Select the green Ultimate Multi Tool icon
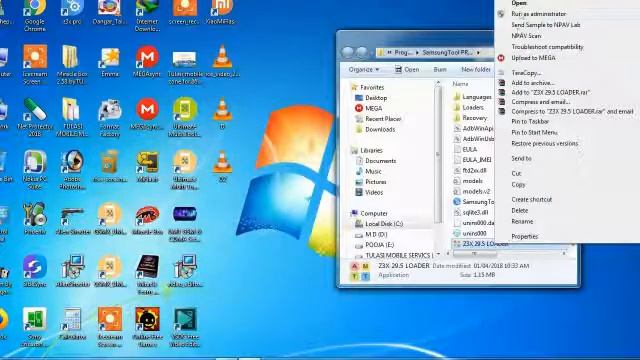640x360 pixels. pos(184,118)
